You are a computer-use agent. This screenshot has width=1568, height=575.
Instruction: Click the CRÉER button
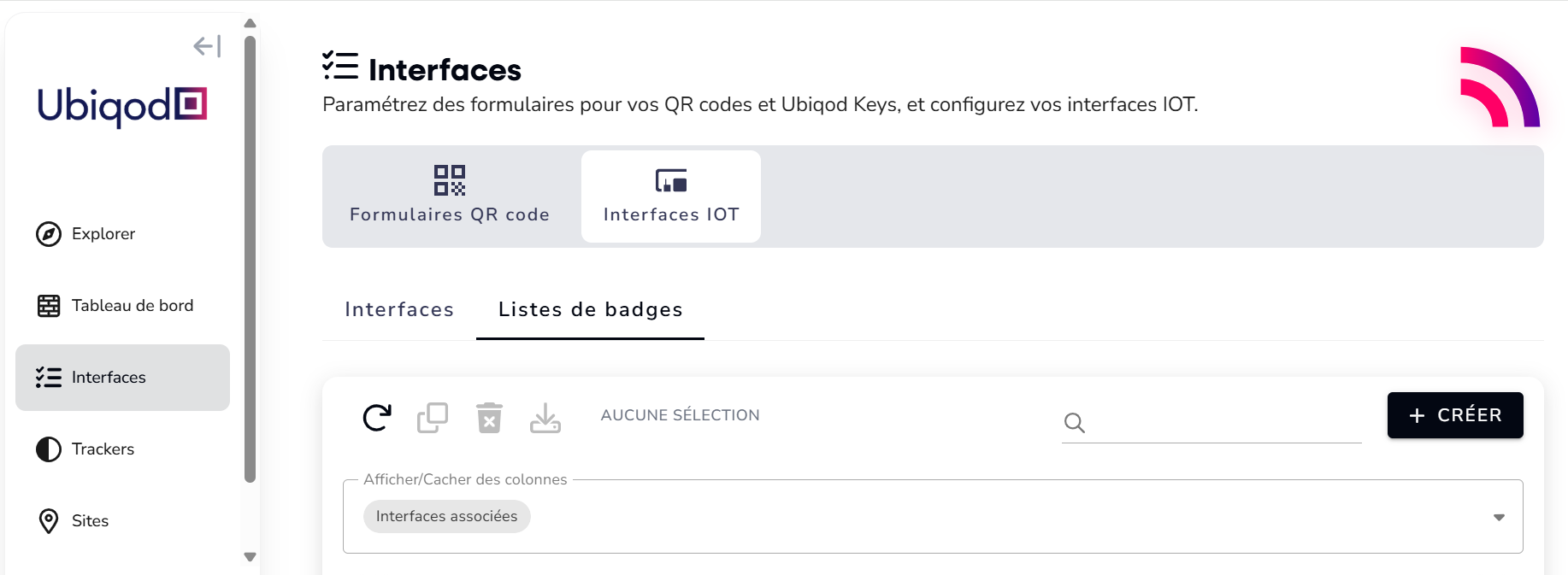[x=1455, y=415]
